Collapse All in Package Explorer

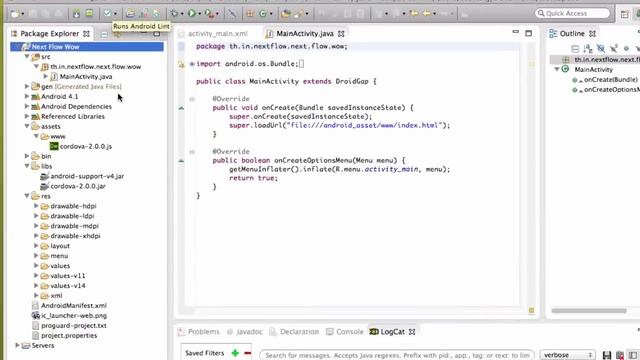[x=104, y=34]
